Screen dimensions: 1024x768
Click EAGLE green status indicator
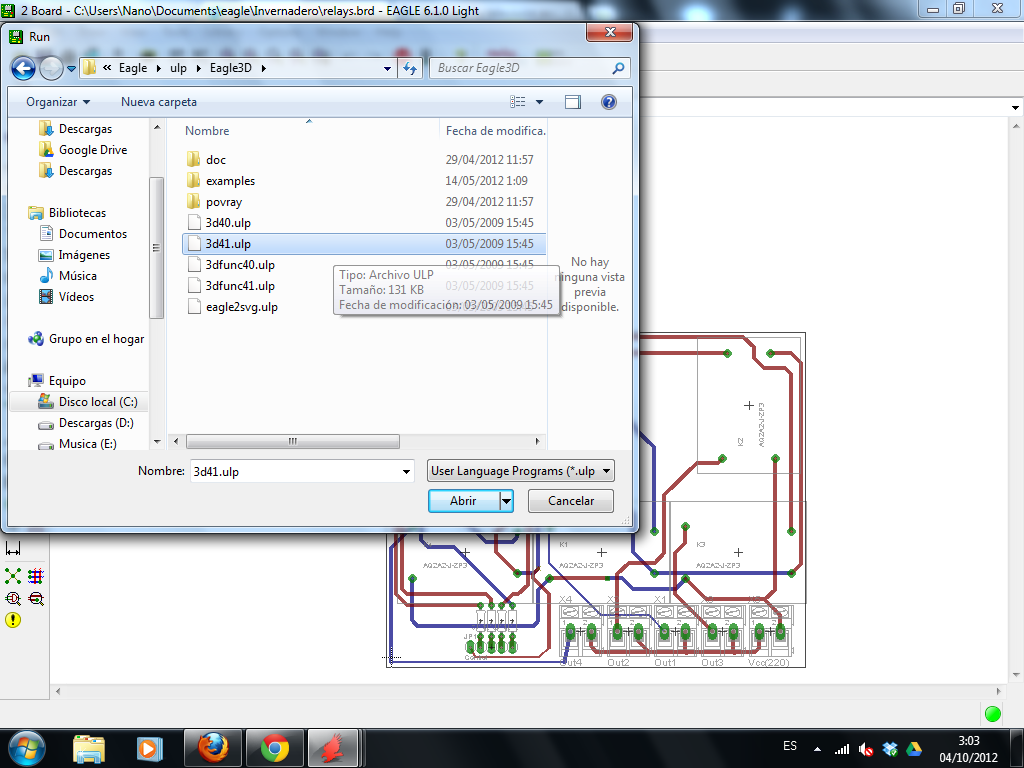coord(993,714)
